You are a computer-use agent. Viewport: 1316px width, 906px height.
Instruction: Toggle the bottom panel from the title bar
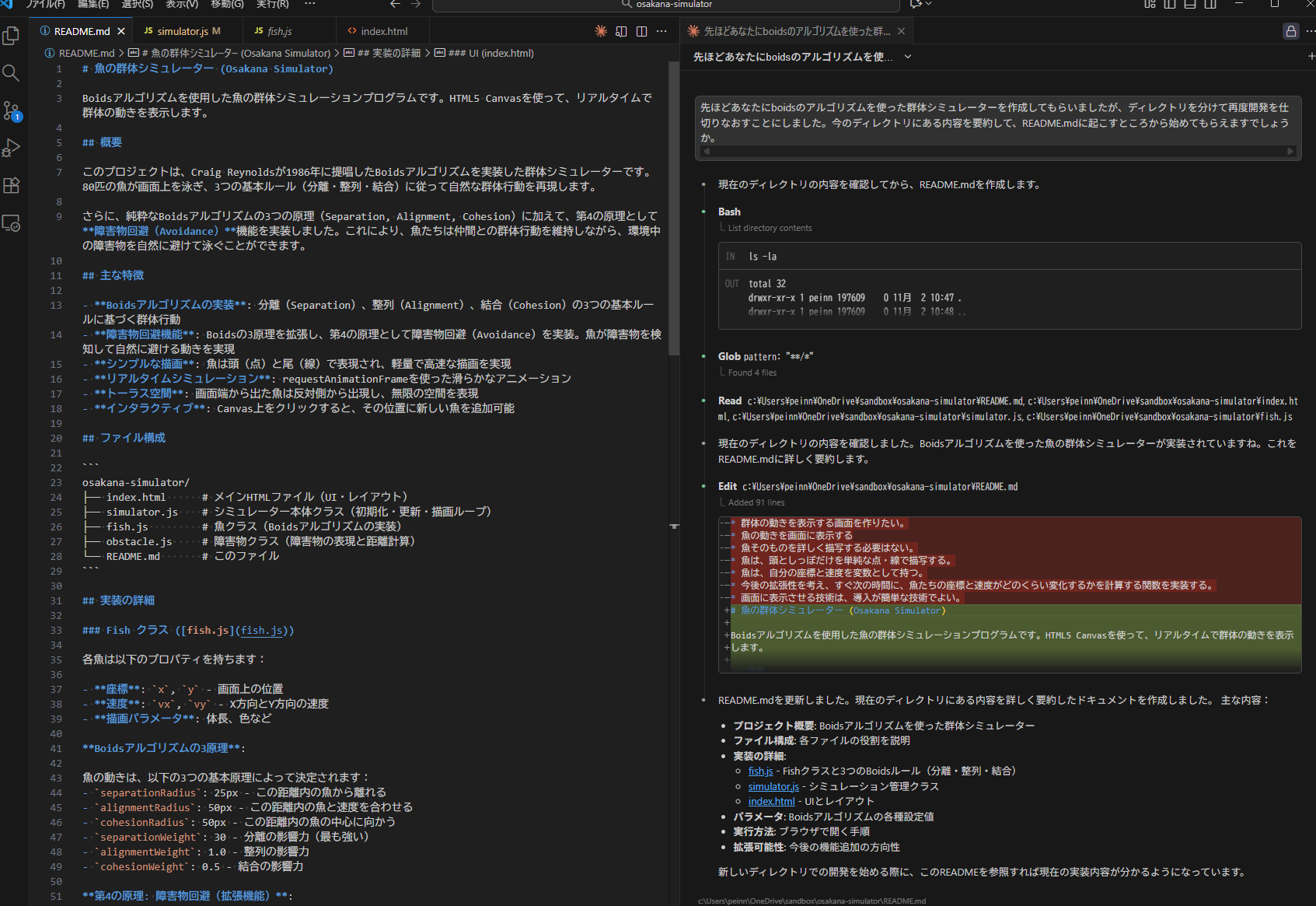1190,4
